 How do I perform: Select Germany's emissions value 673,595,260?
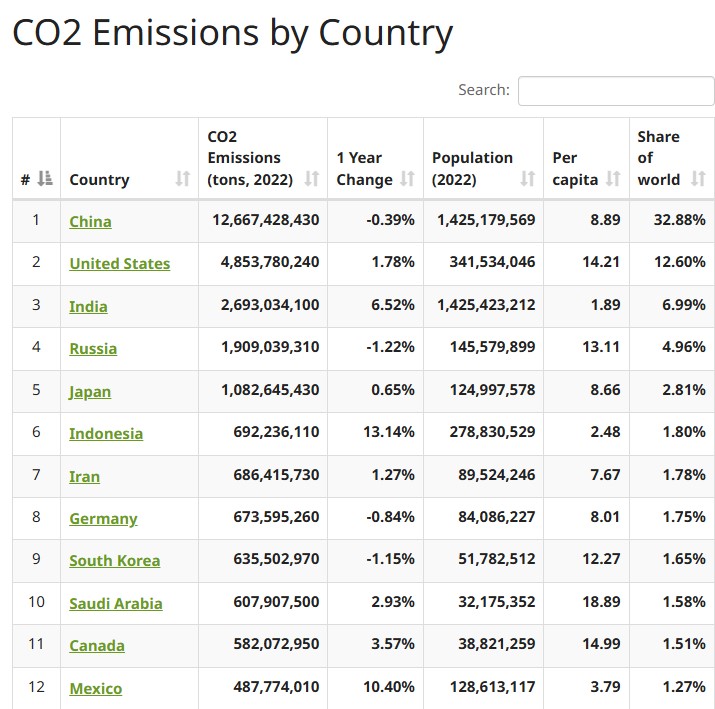[276, 517]
